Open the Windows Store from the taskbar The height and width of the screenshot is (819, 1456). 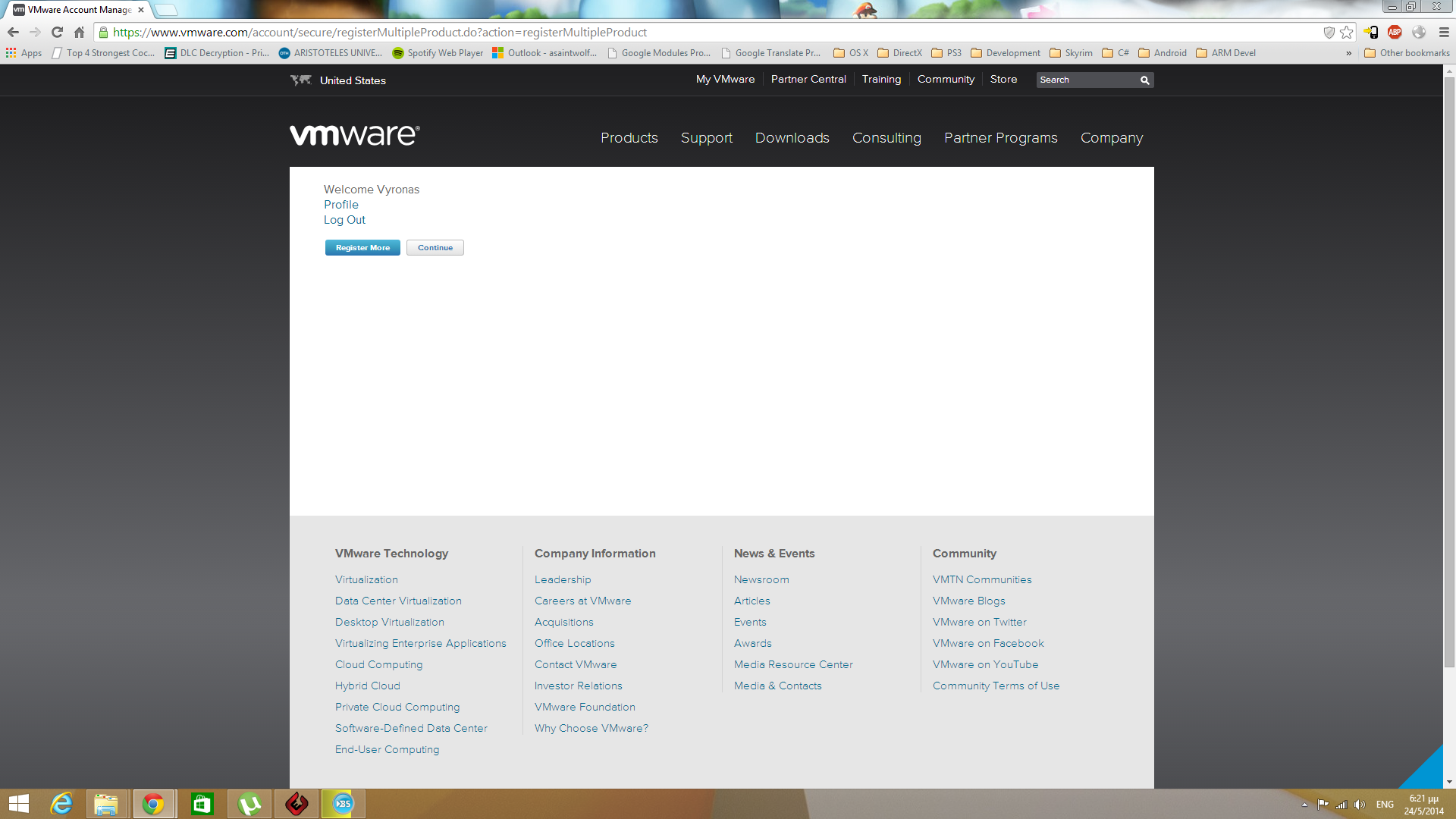pyautogui.click(x=201, y=803)
